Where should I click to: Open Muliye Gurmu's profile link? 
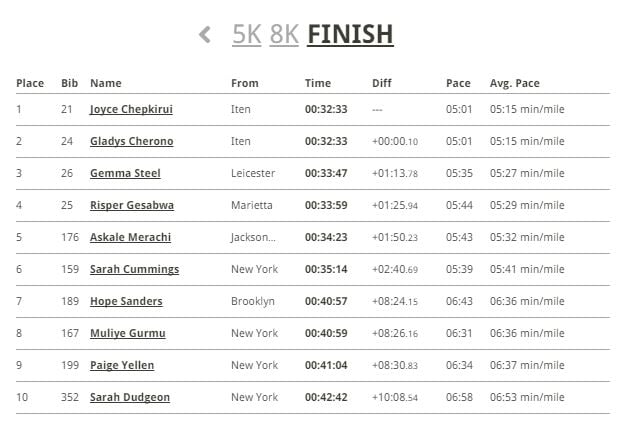(128, 333)
